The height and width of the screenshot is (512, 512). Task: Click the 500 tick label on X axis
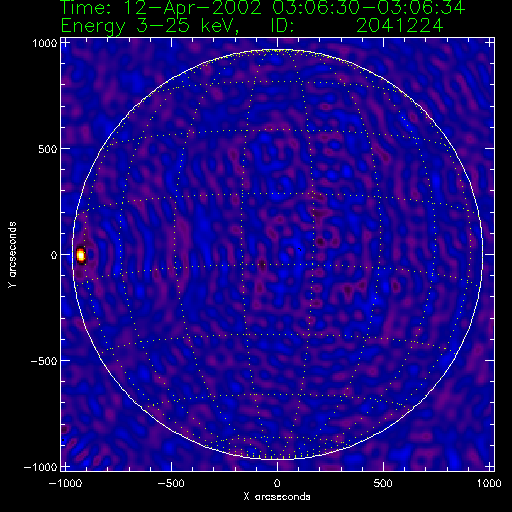383,483
